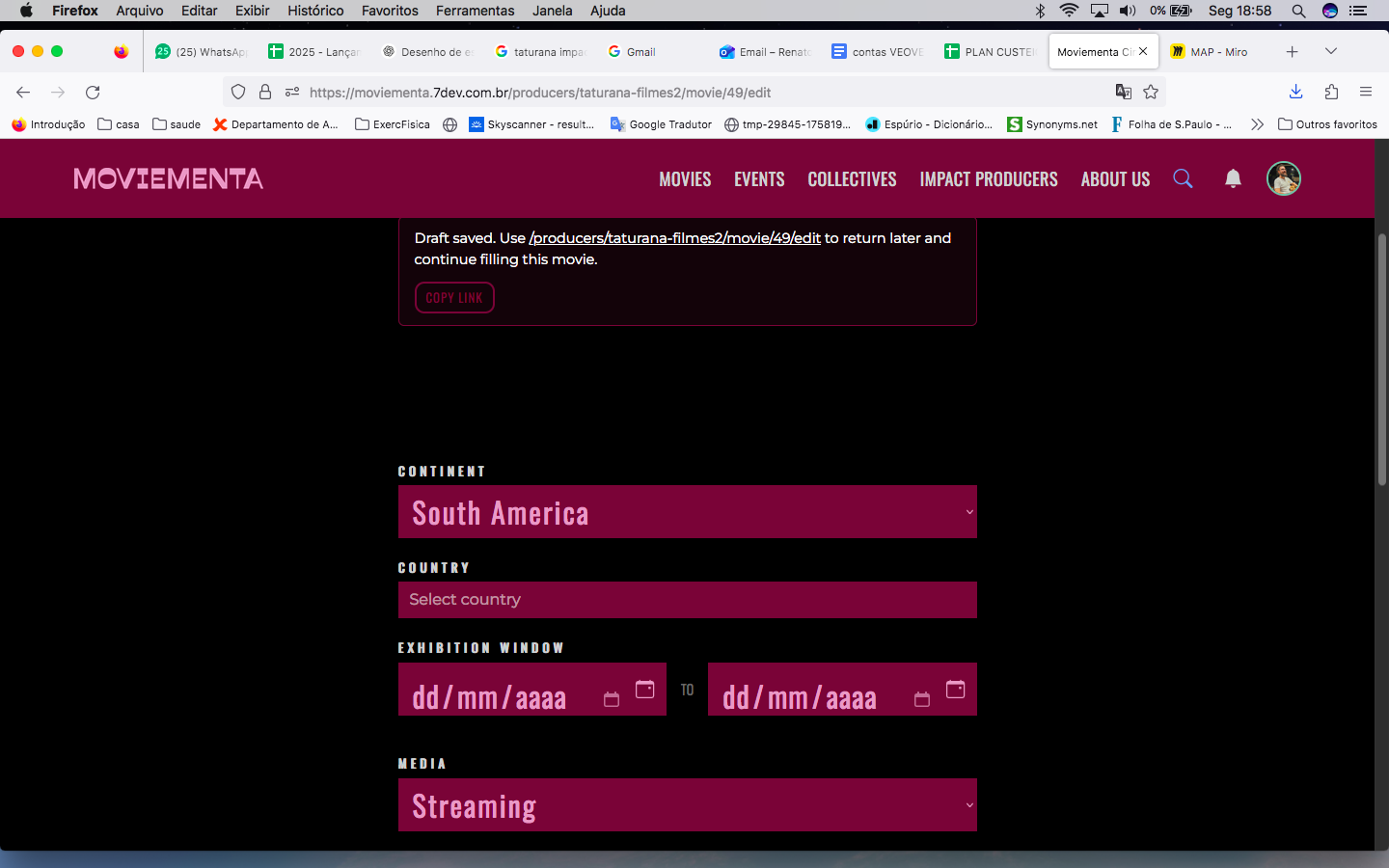Open calendar picker for exhibition start date
This screenshot has width=1389, height=868.
[644, 690]
